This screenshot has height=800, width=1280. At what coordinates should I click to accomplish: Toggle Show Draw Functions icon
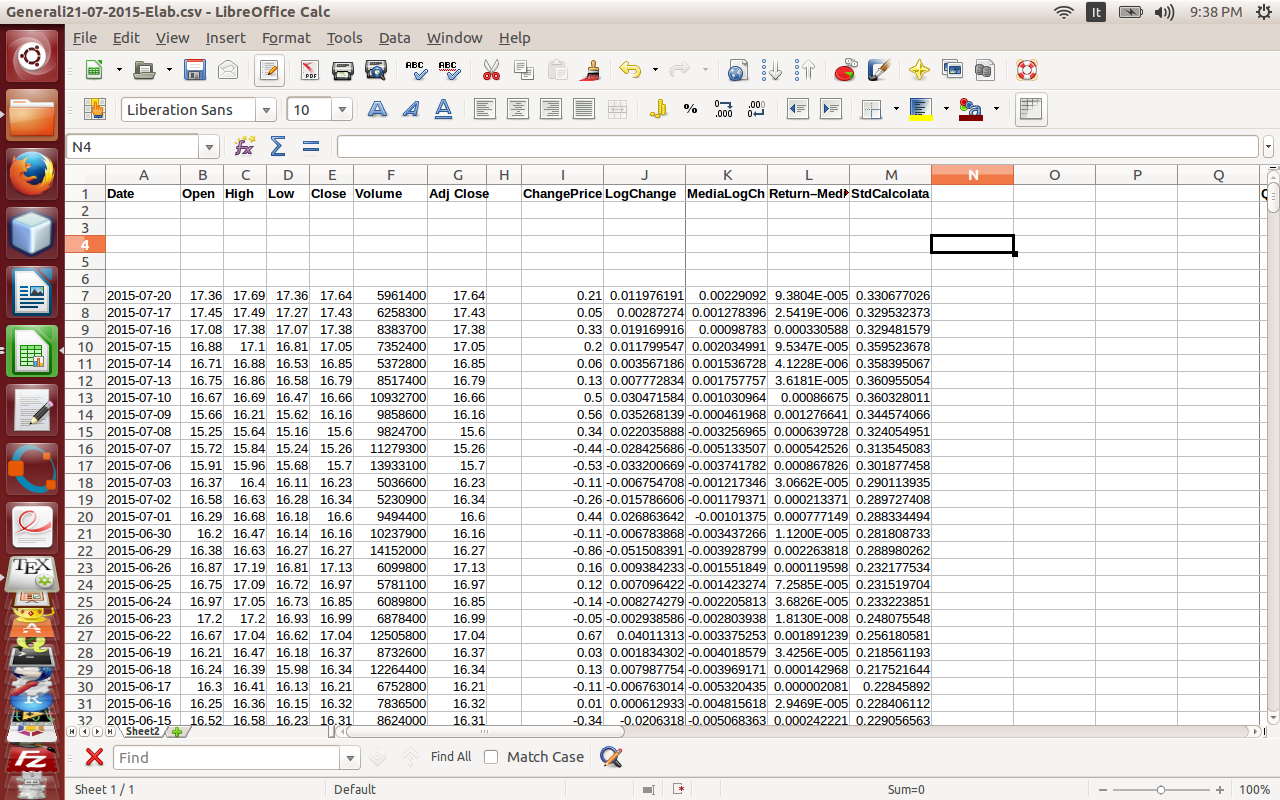point(878,70)
